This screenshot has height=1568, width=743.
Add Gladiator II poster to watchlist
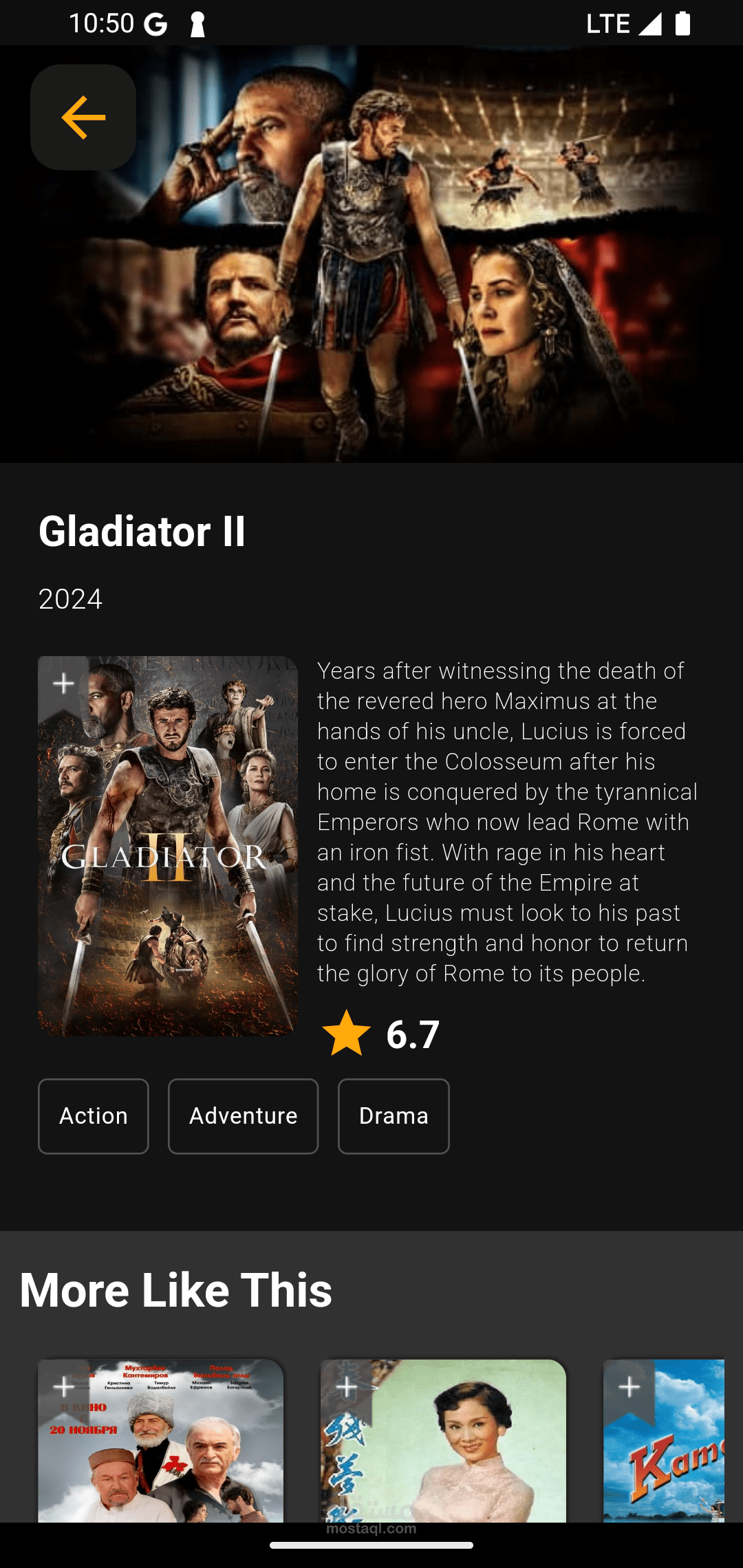pyautogui.click(x=64, y=684)
